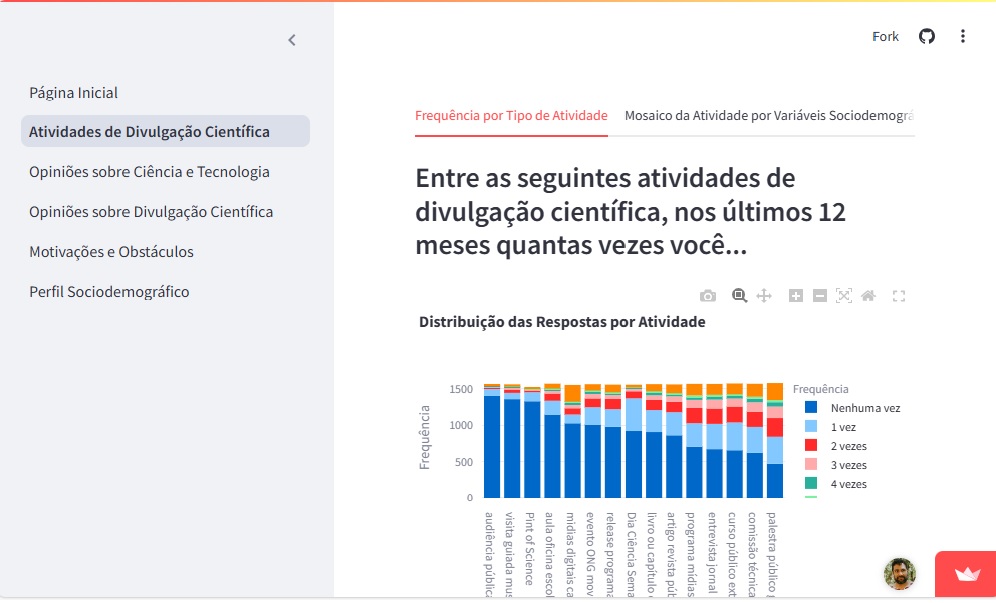This screenshot has width=996, height=603.
Task: Select the Zoom tool in chart toolbar
Action: 739,296
